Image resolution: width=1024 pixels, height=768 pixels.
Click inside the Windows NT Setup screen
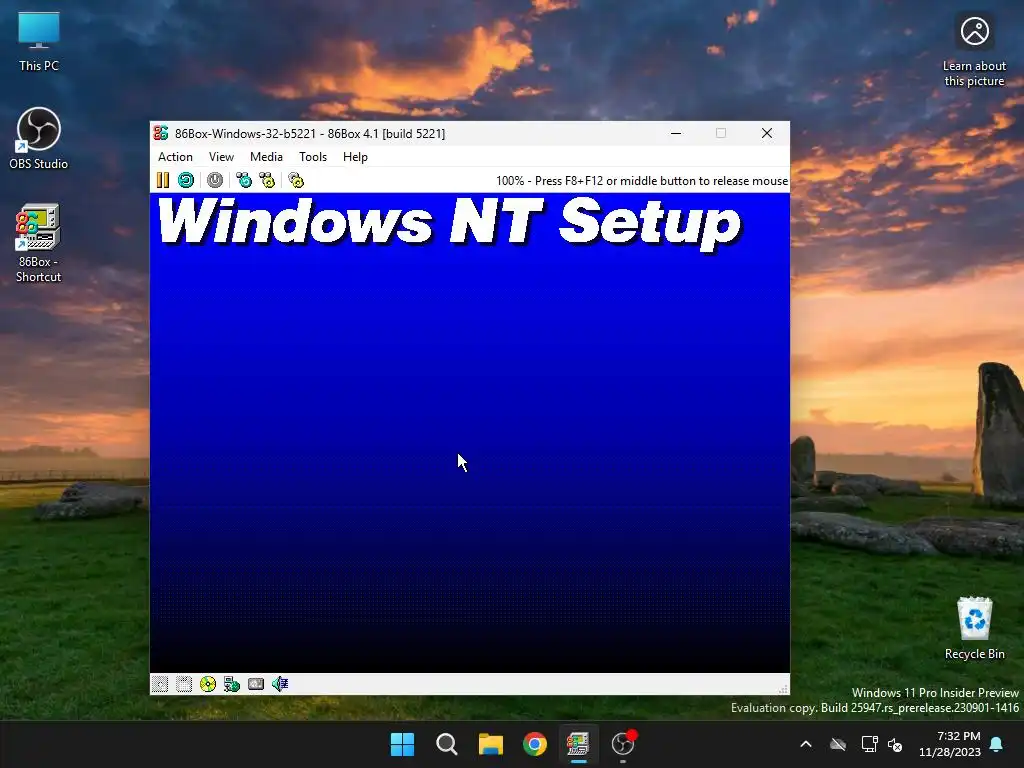click(470, 432)
